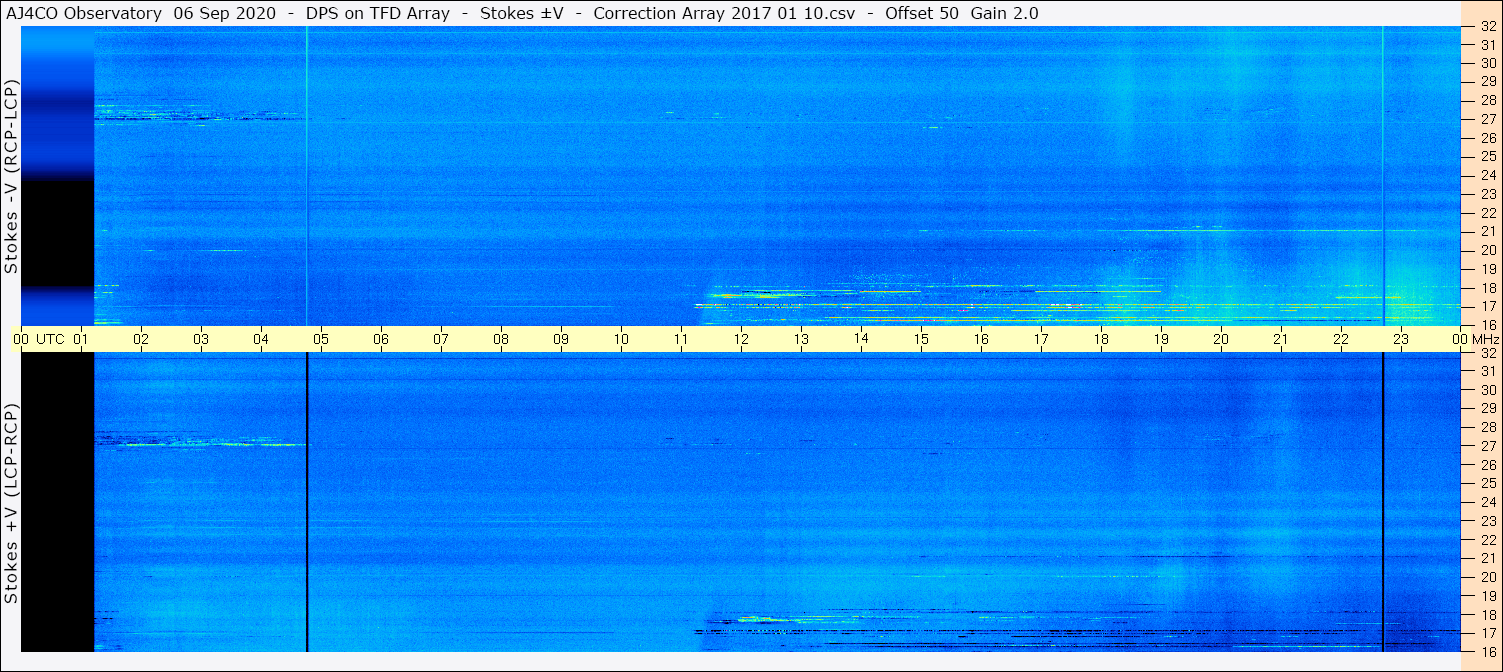Viewport: 1503px width, 672px height.
Task: Click 23 MHz label on lower Stokes +V frequency scale
Action: click(x=1487, y=520)
